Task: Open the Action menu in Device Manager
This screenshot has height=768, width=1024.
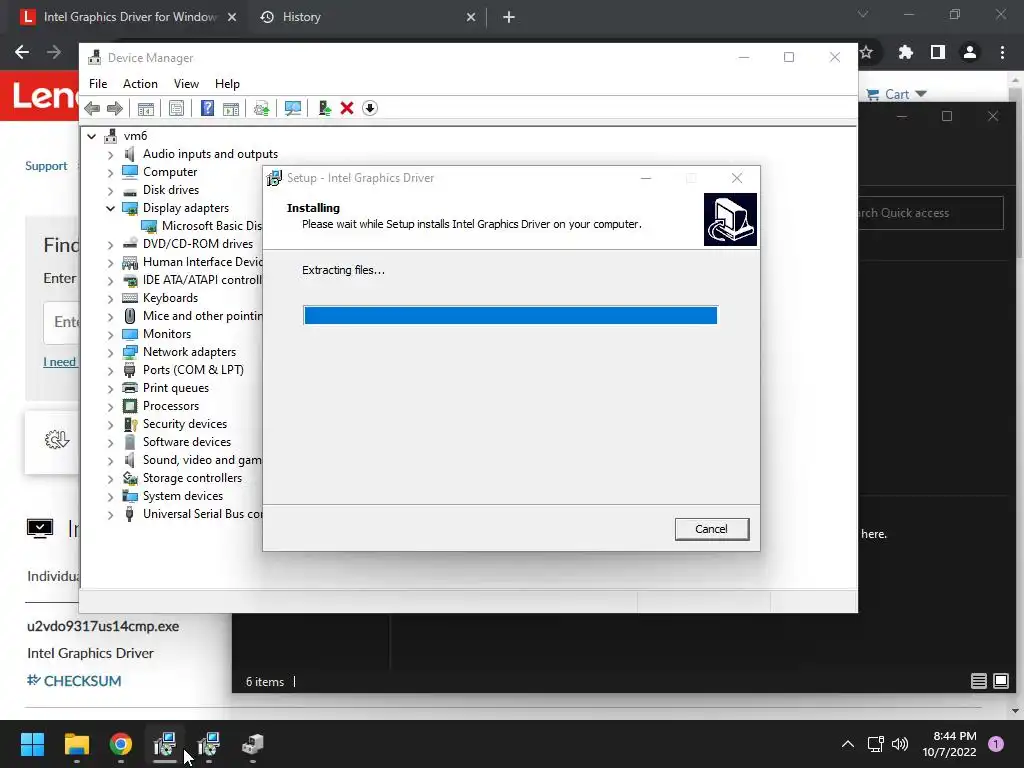Action: pos(140,84)
